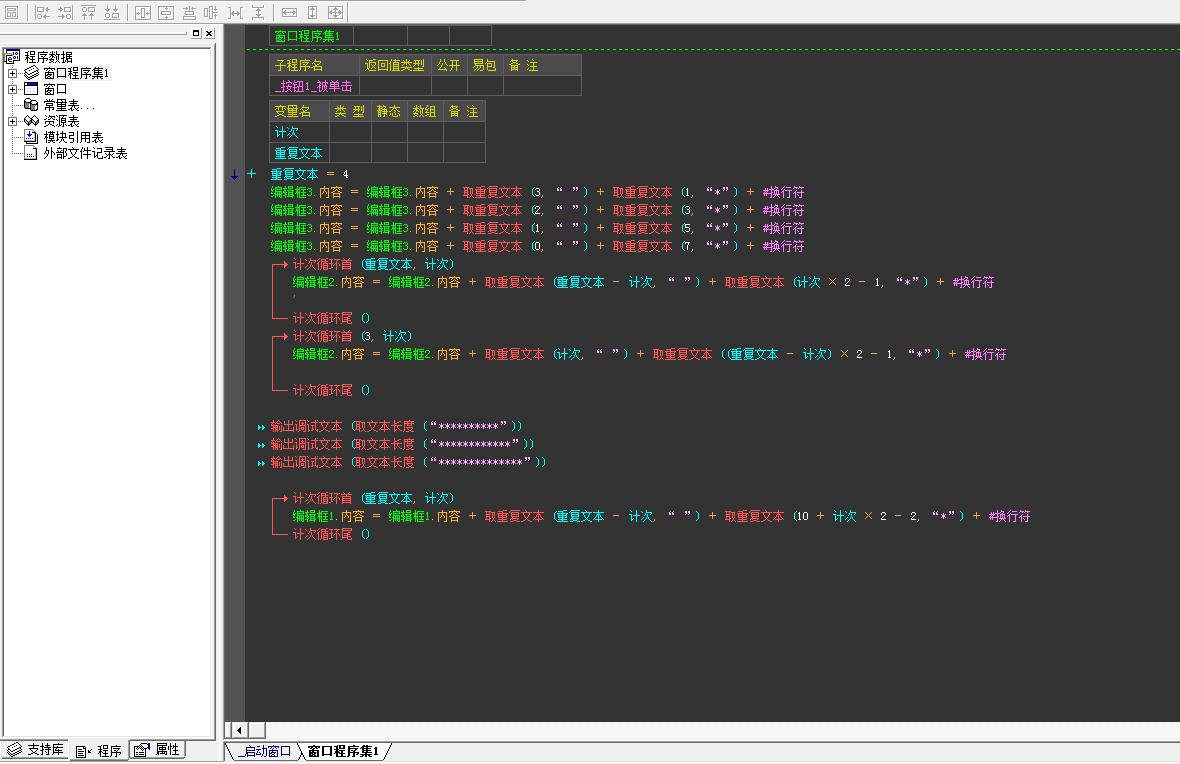
Task: Select 程序数据 root tree item
Action: (48, 57)
